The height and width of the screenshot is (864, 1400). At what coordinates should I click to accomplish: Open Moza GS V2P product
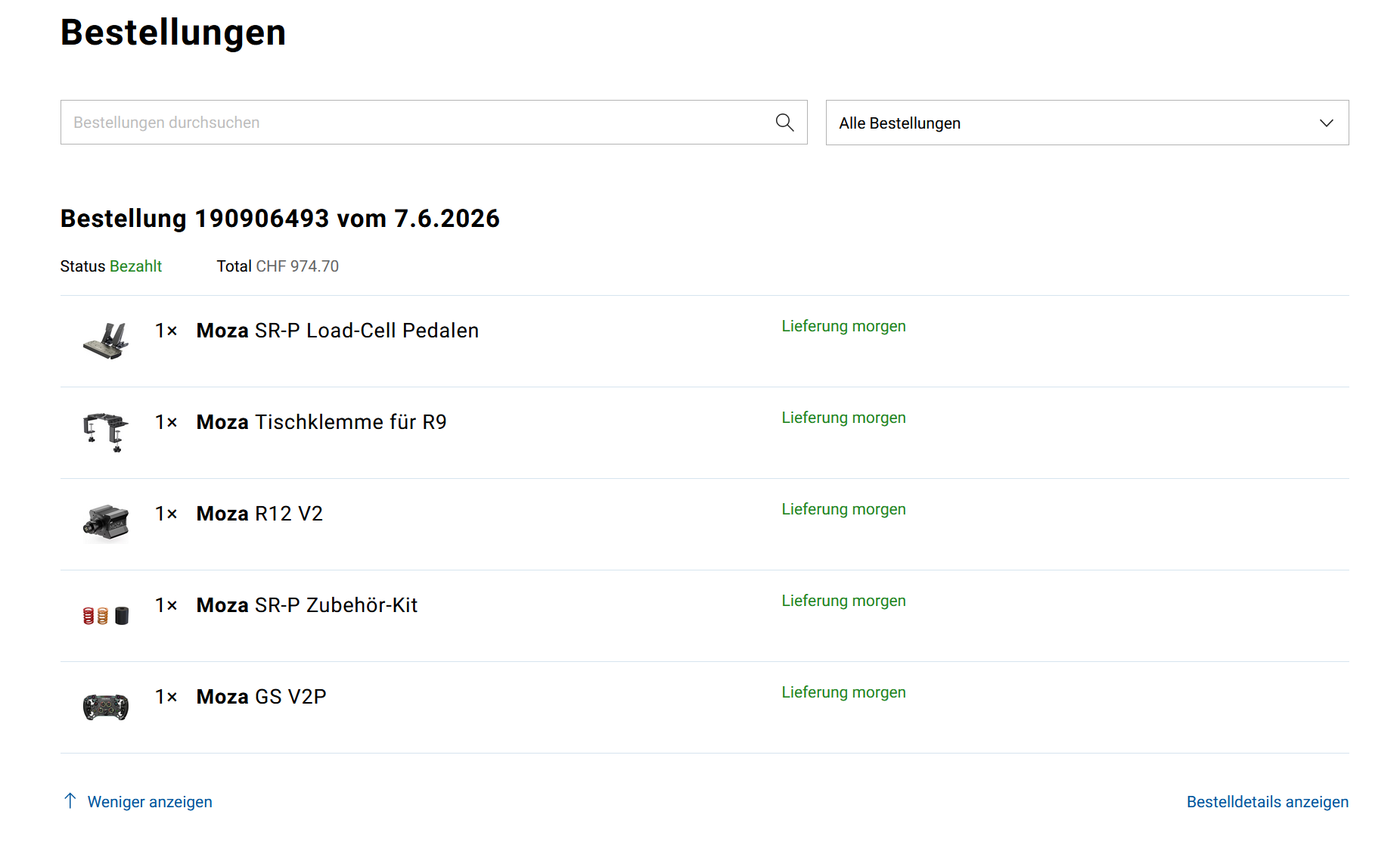[x=262, y=697]
